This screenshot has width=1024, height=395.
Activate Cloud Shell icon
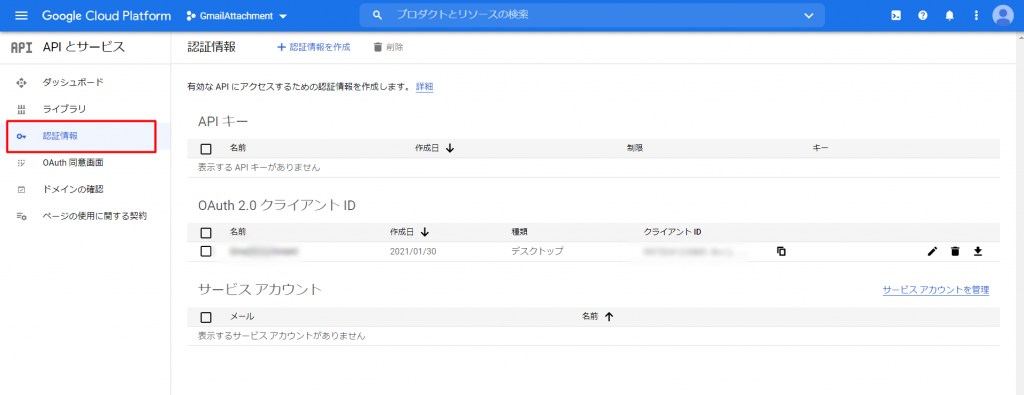pos(896,16)
